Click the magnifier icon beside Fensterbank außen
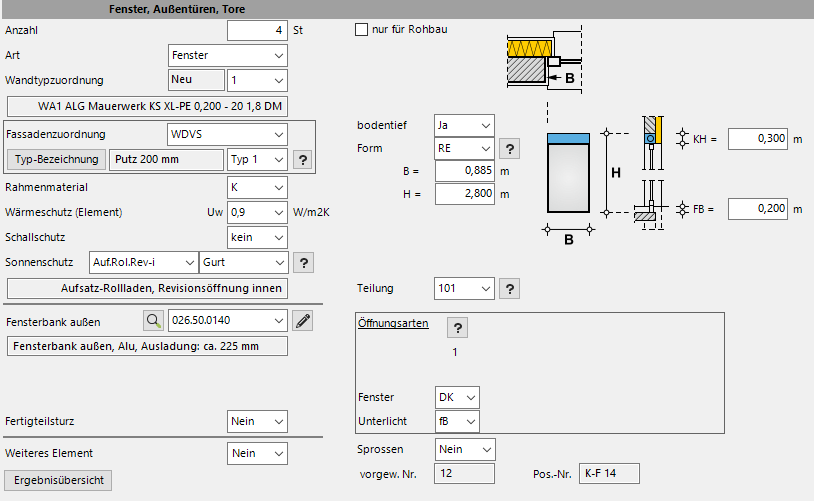Image resolution: width=814 pixels, height=501 pixels. point(153,321)
